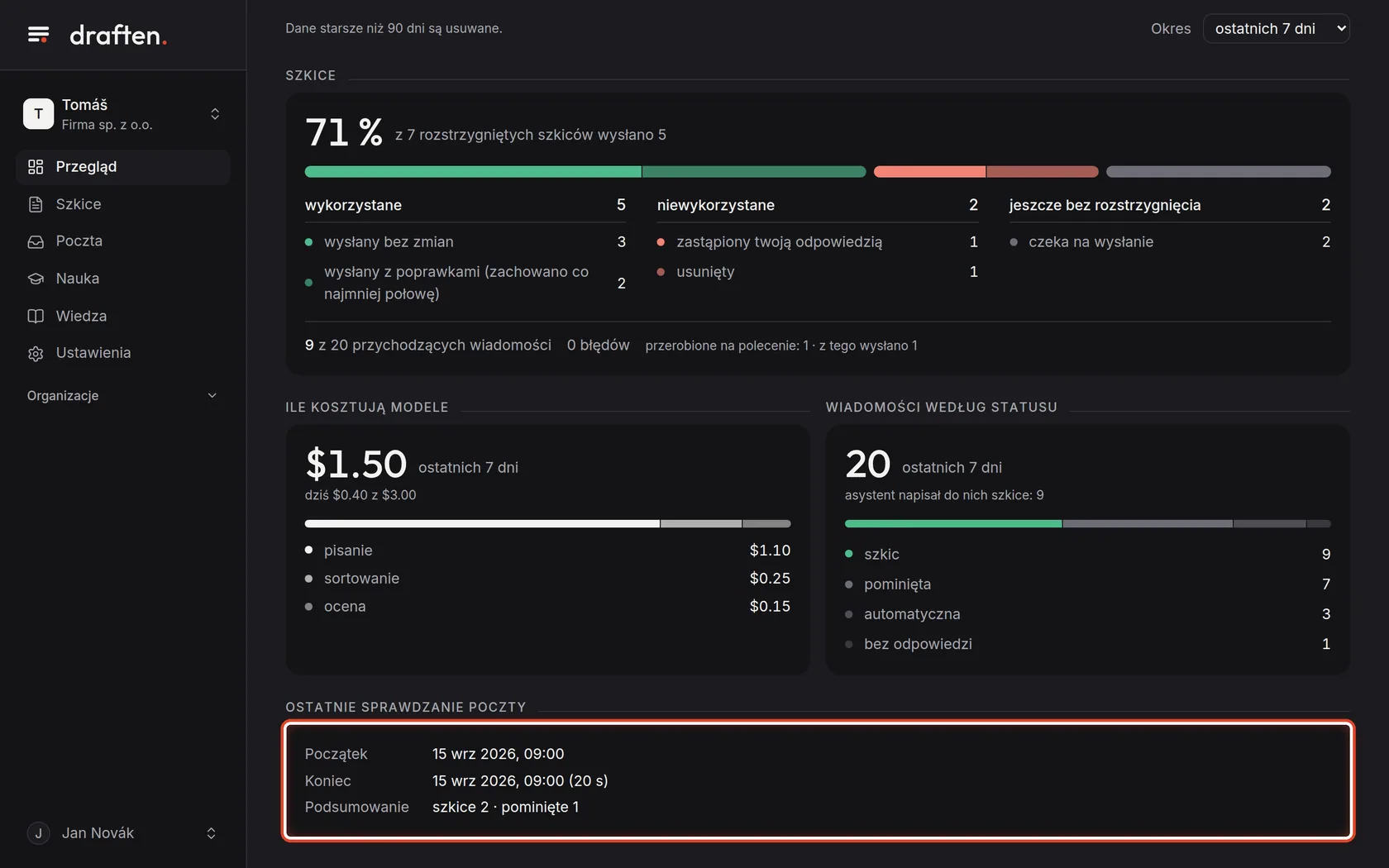Image resolution: width=1389 pixels, height=868 pixels.
Task: Click the 71 % figure
Action: pos(344,132)
